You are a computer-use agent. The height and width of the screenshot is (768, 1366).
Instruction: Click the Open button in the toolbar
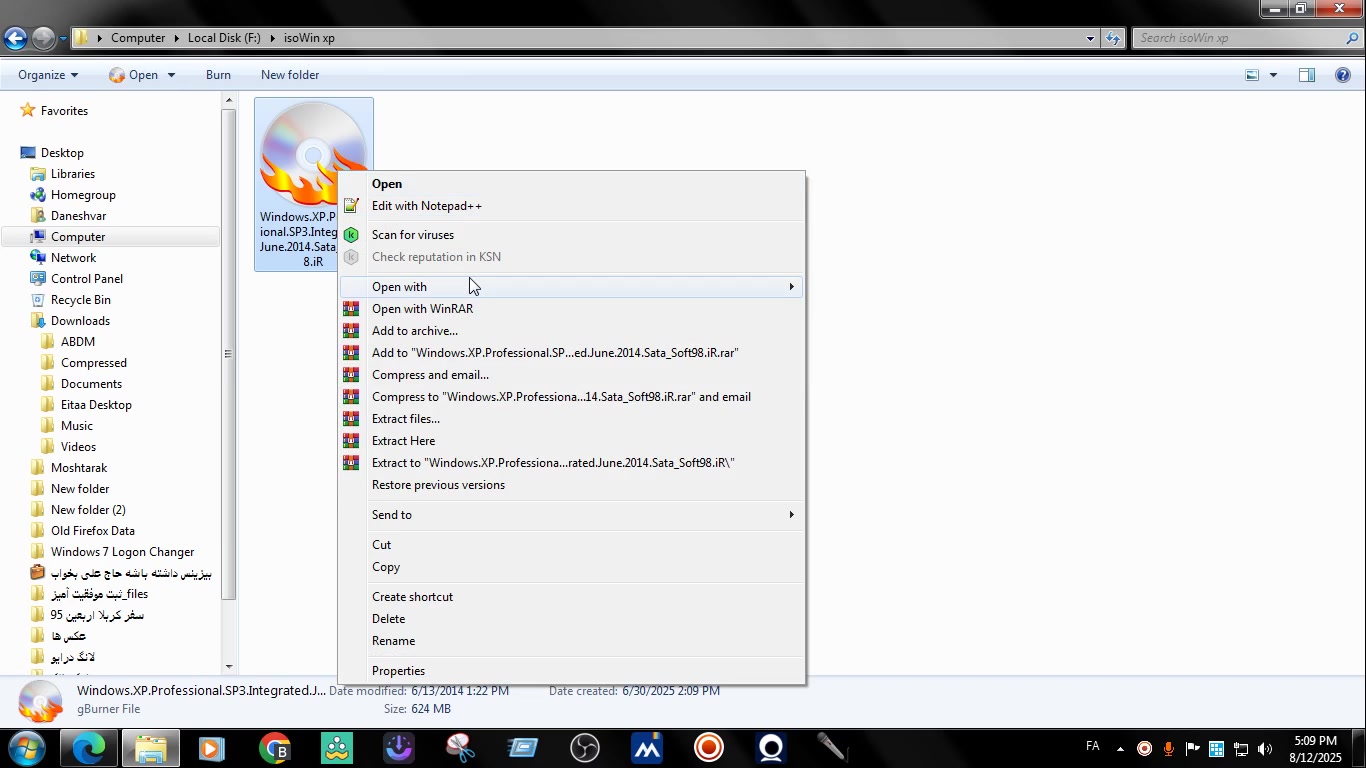pyautogui.click(x=134, y=75)
